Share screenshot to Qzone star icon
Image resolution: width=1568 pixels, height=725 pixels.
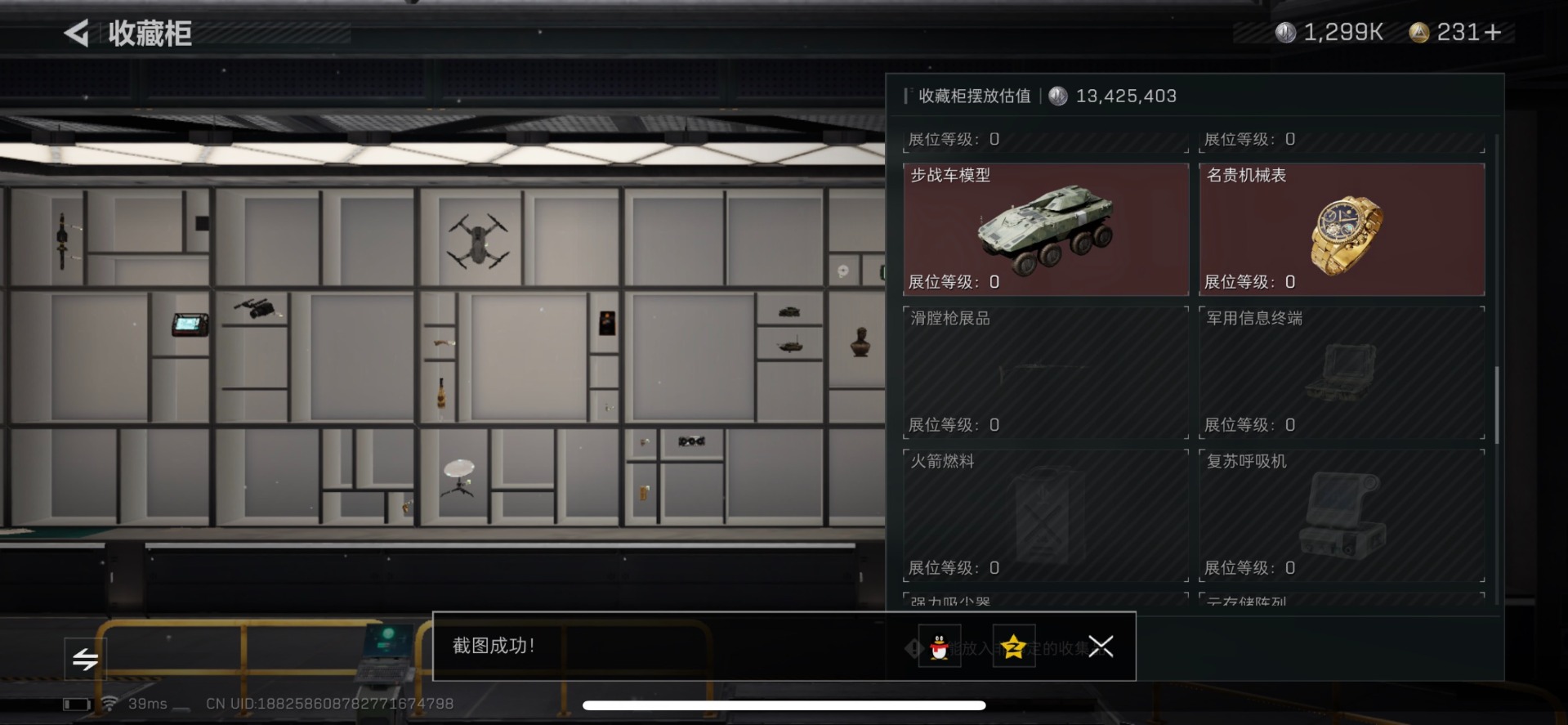coord(1014,647)
